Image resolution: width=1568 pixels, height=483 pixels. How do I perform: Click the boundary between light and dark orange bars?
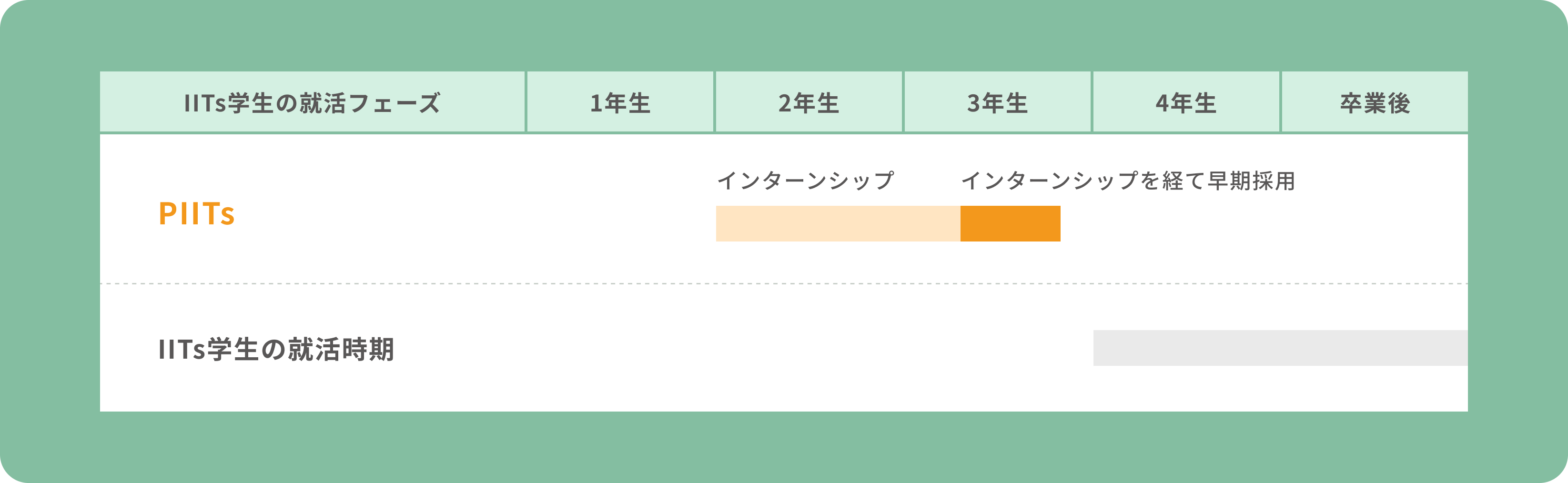tap(961, 224)
